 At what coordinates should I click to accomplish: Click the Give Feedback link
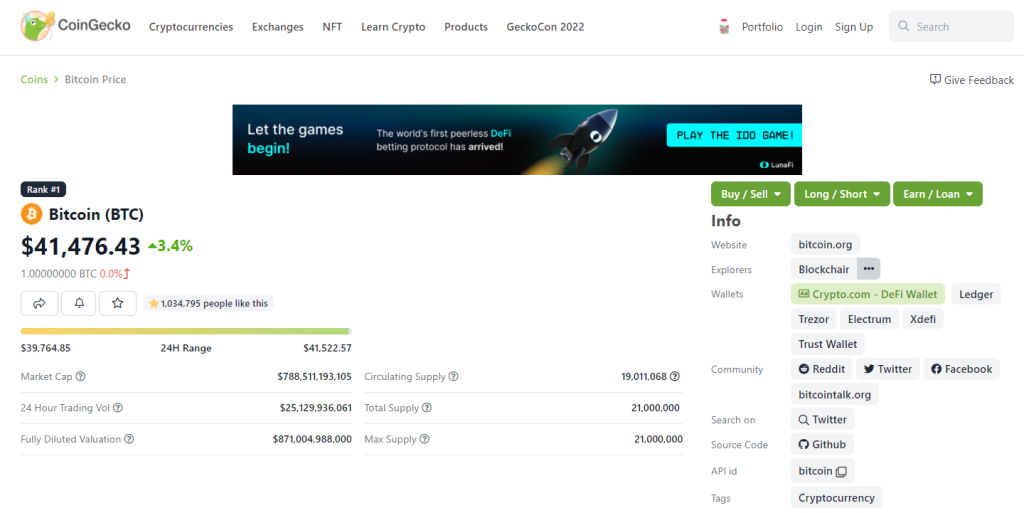(x=972, y=80)
